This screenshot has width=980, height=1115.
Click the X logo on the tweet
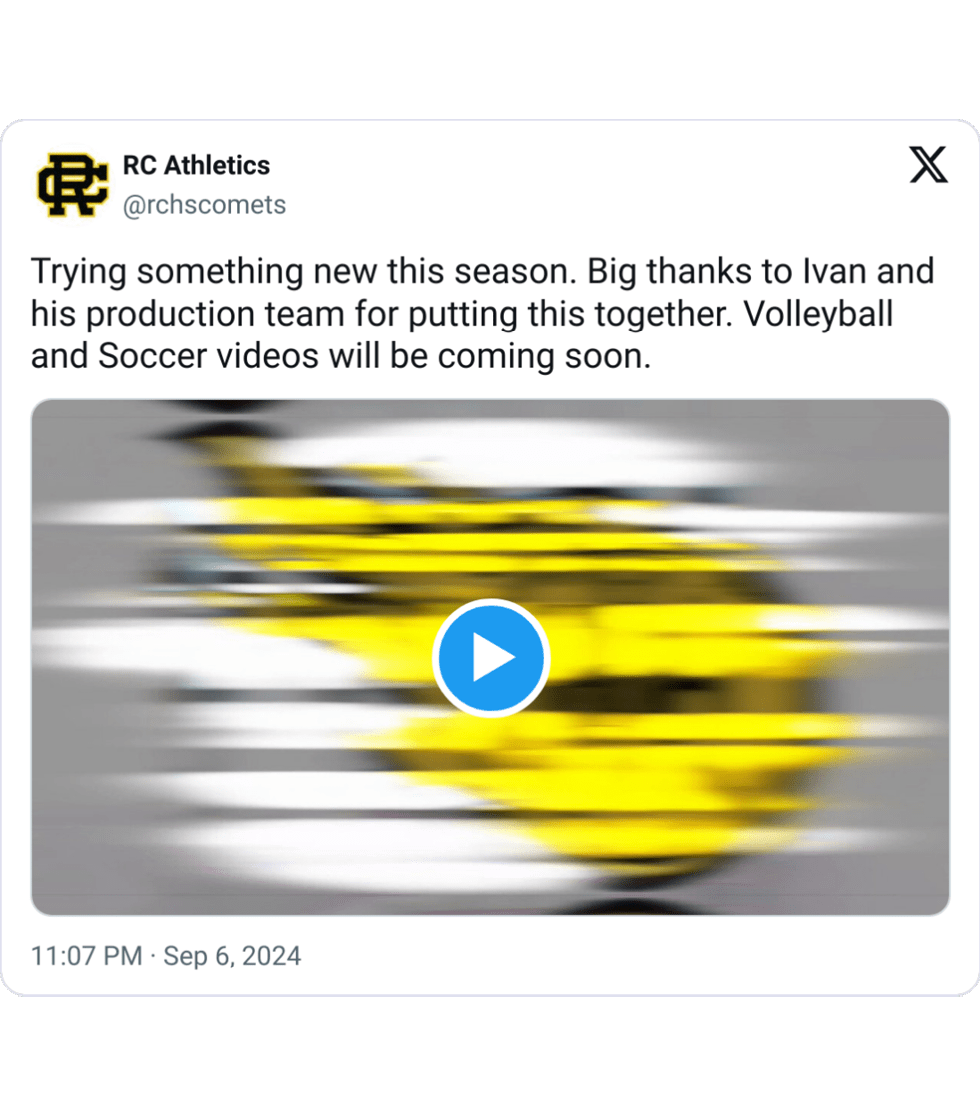click(928, 165)
